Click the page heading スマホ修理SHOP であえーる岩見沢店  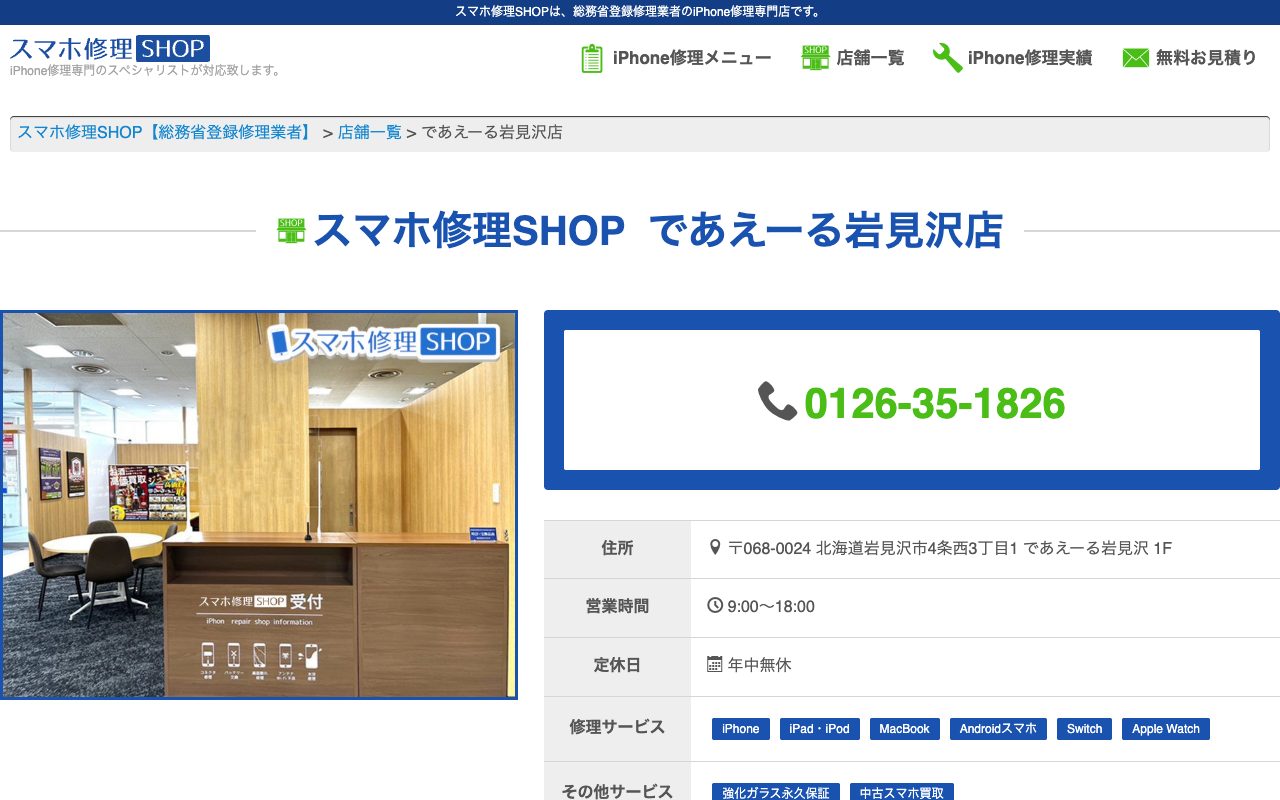click(658, 231)
